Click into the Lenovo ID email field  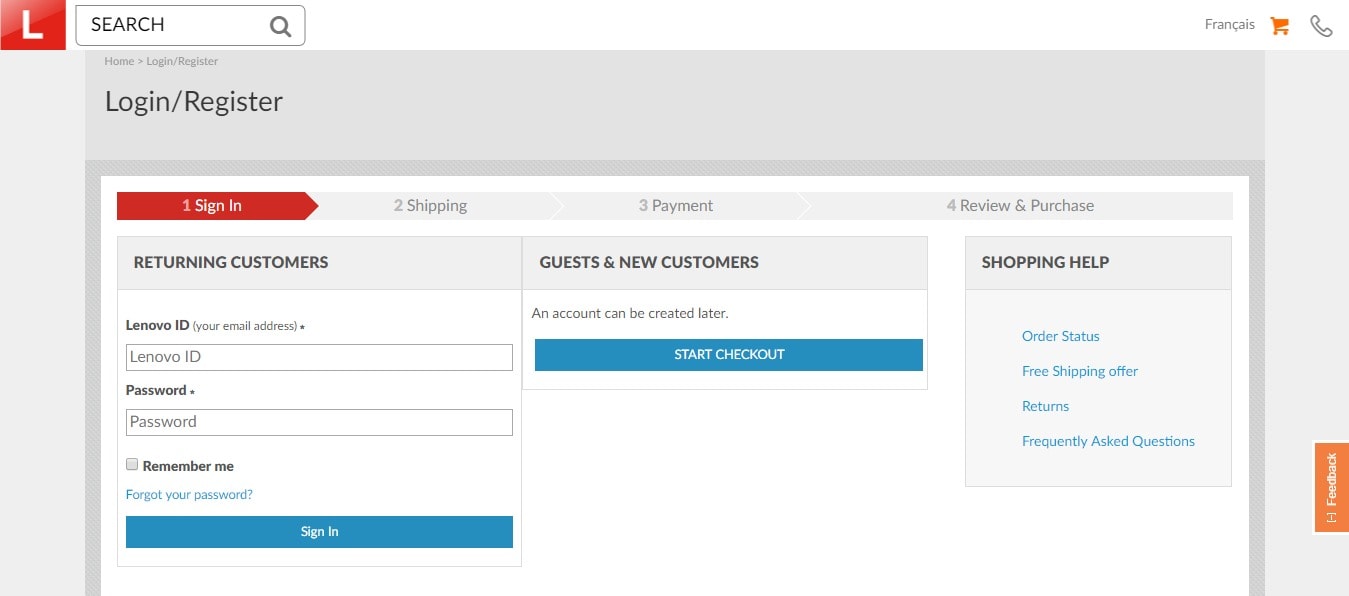coord(319,357)
